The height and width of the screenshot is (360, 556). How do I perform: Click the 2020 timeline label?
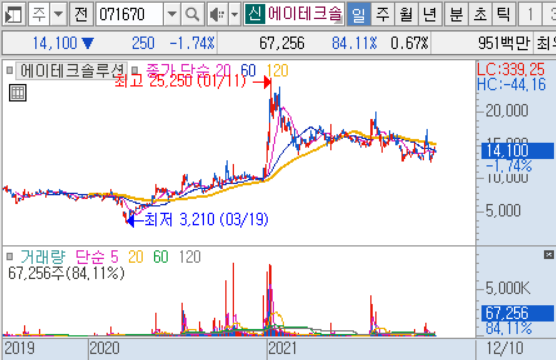[x=105, y=348]
